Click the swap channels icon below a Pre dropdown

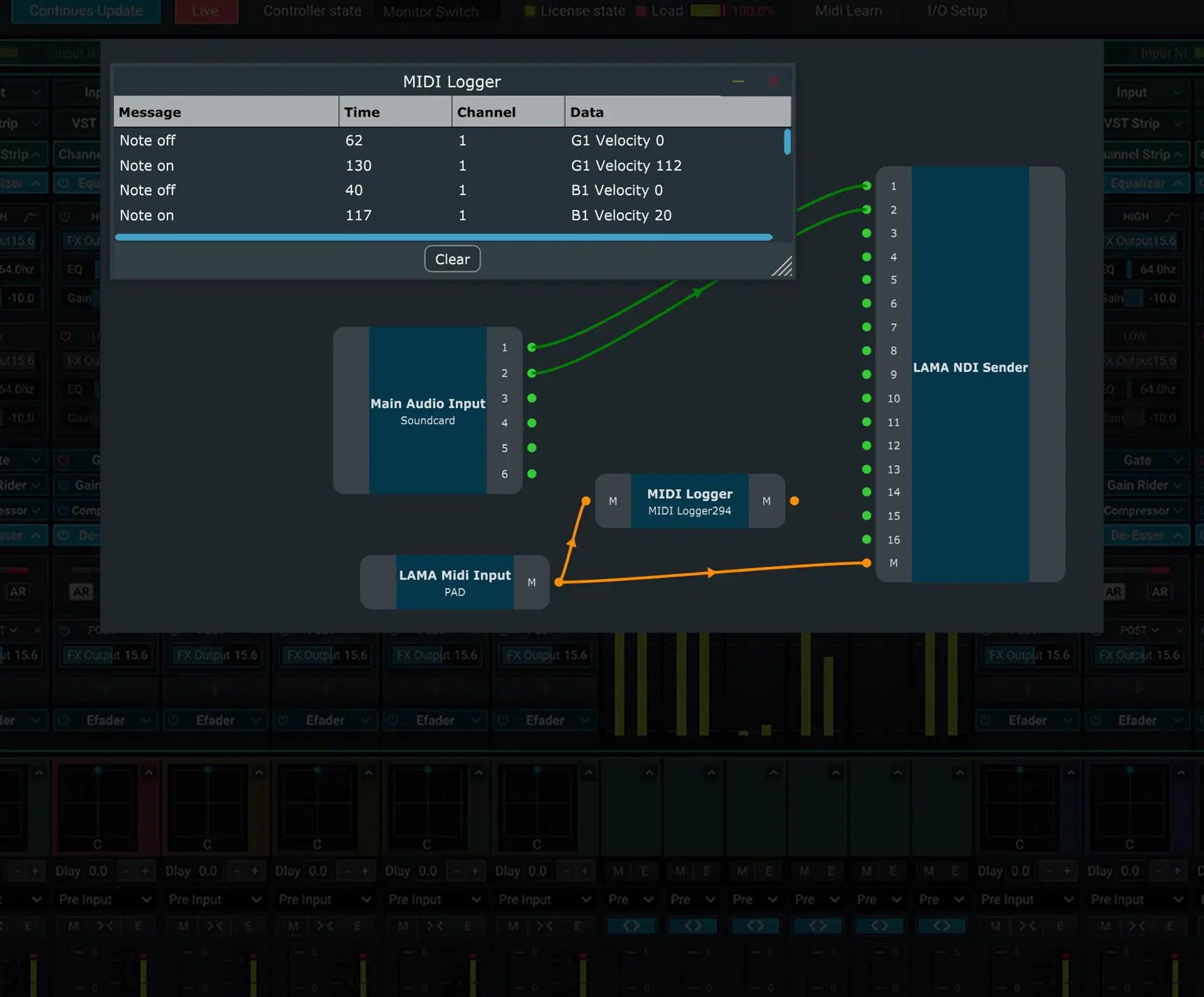(631, 925)
